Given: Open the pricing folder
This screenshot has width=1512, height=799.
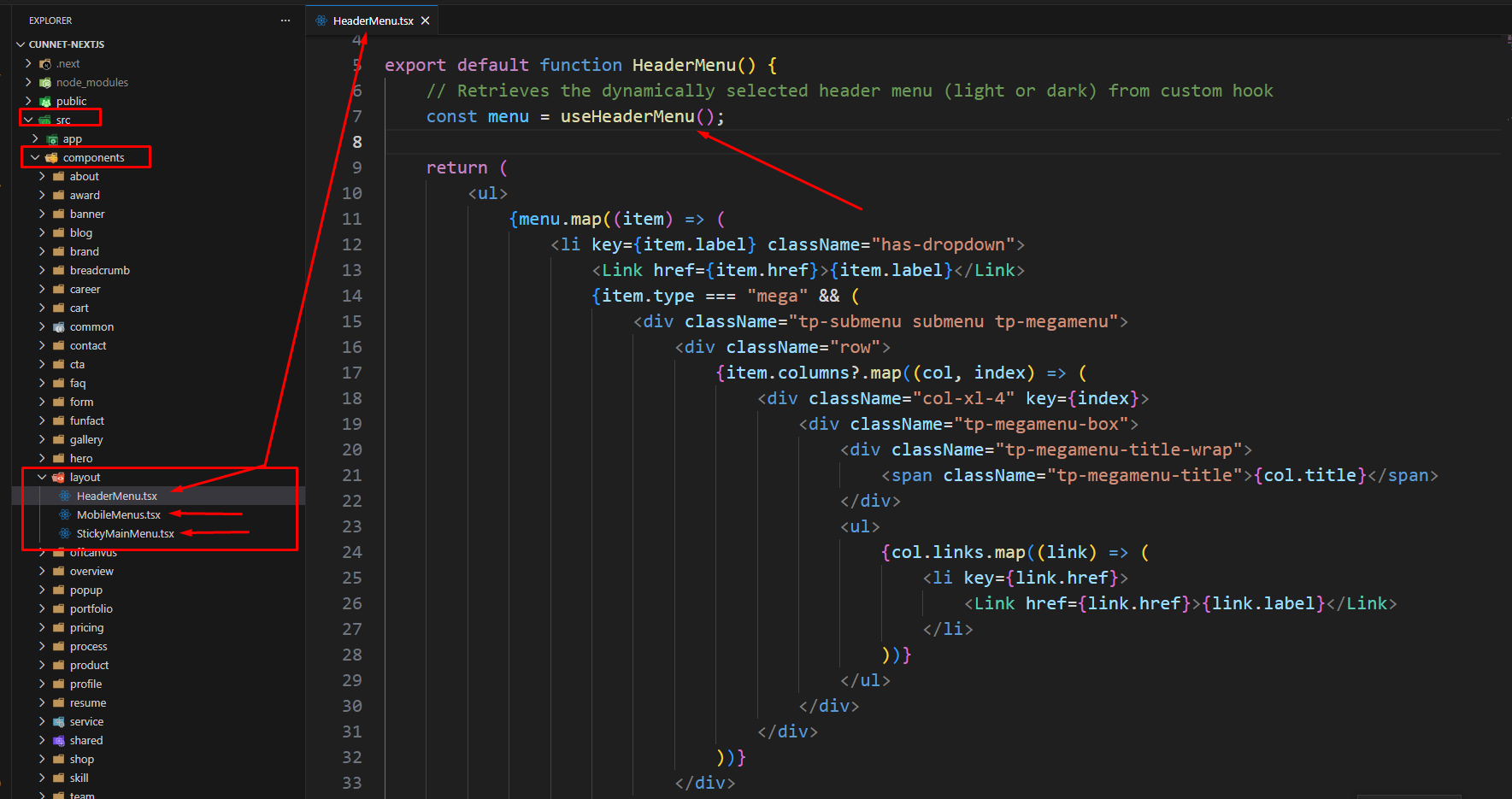Looking at the screenshot, I should tap(86, 627).
